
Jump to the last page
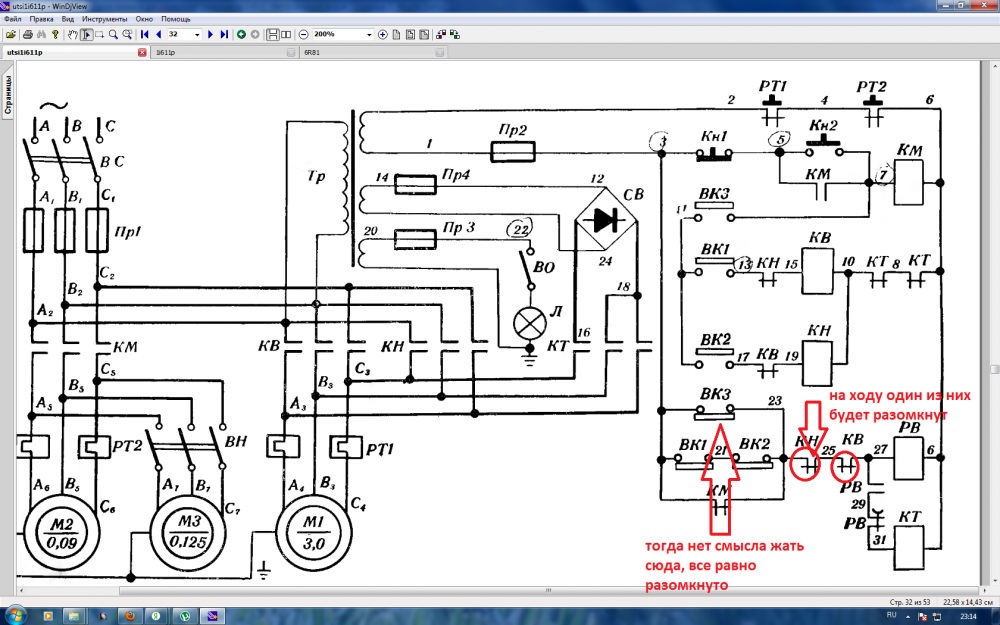pyautogui.click(x=224, y=34)
